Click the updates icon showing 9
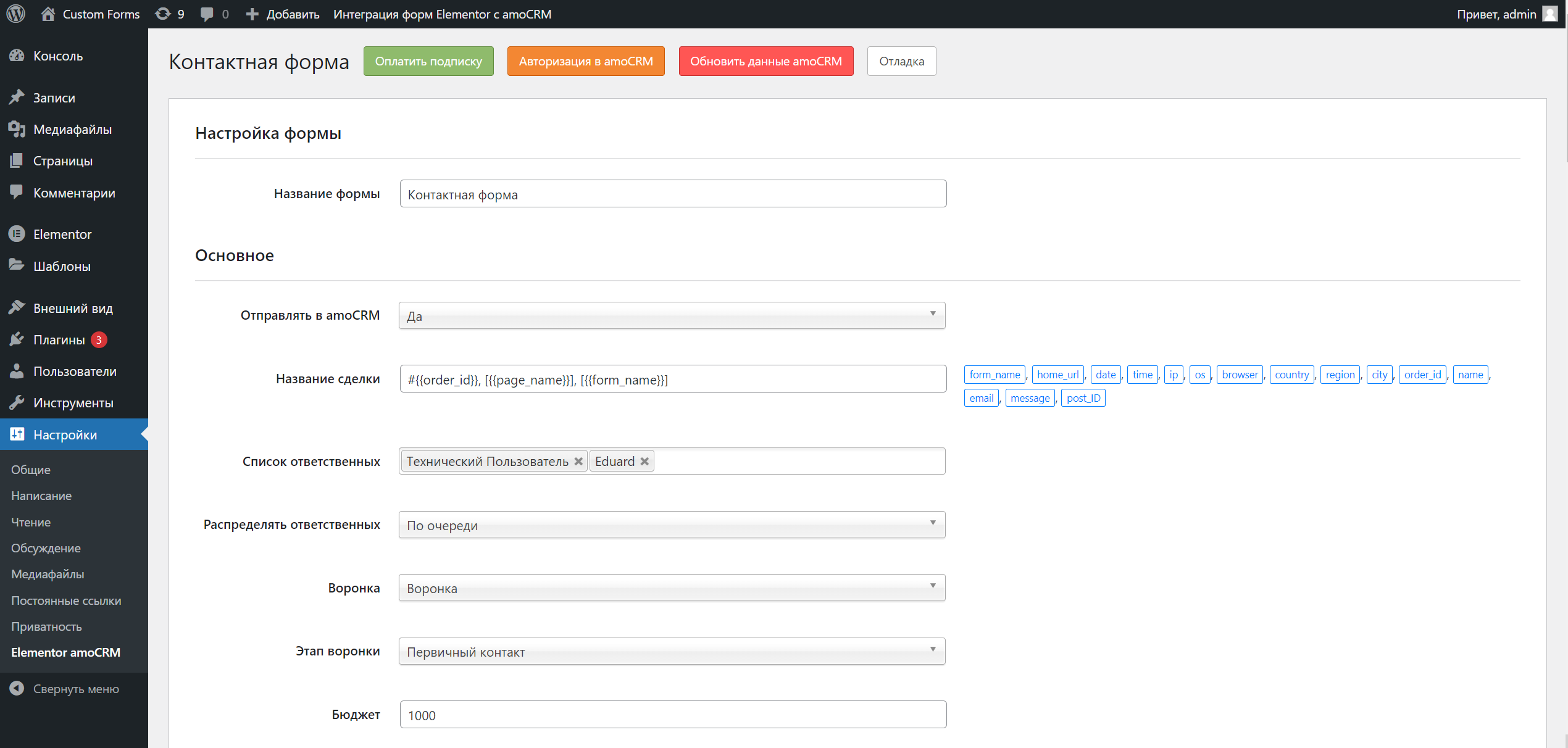Image resolution: width=1568 pixels, height=748 pixels. click(163, 14)
